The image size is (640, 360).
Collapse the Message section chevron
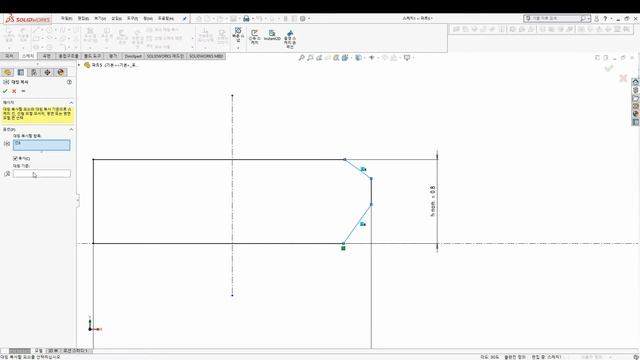point(71,102)
